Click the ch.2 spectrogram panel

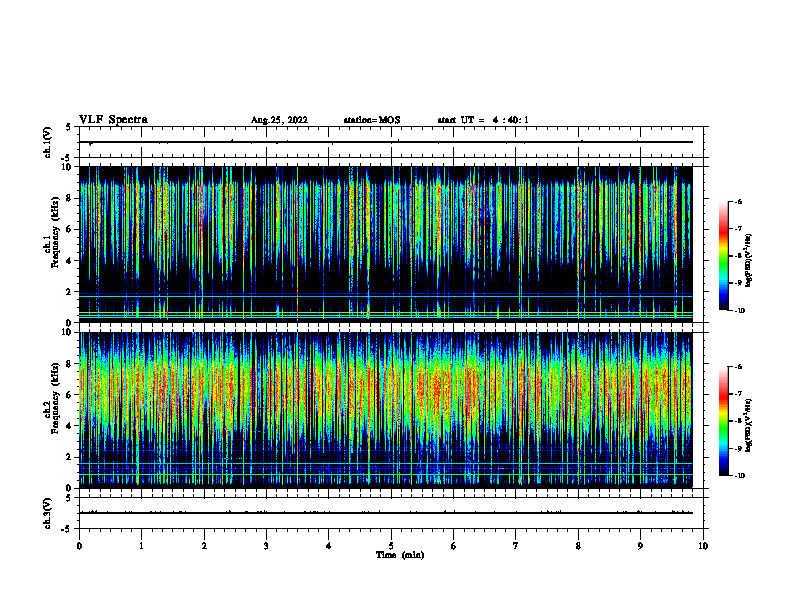(x=385, y=410)
